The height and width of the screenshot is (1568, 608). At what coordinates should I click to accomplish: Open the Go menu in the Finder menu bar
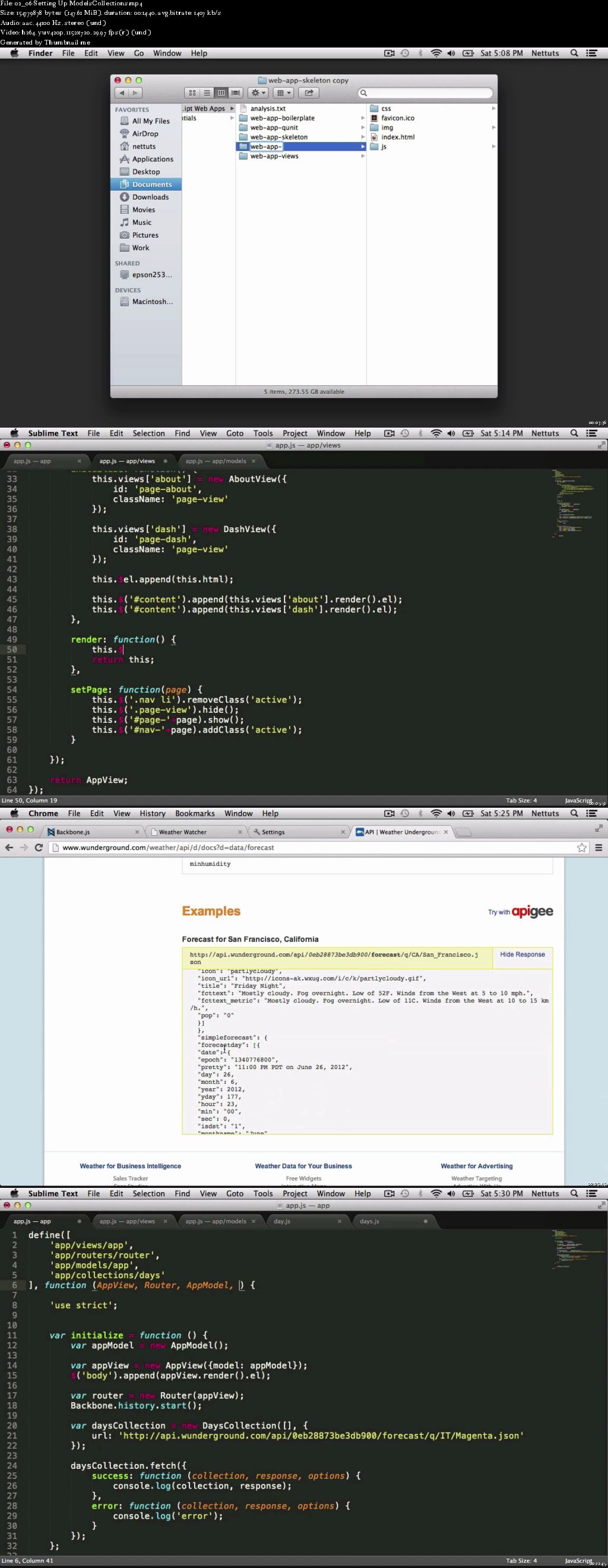point(139,53)
